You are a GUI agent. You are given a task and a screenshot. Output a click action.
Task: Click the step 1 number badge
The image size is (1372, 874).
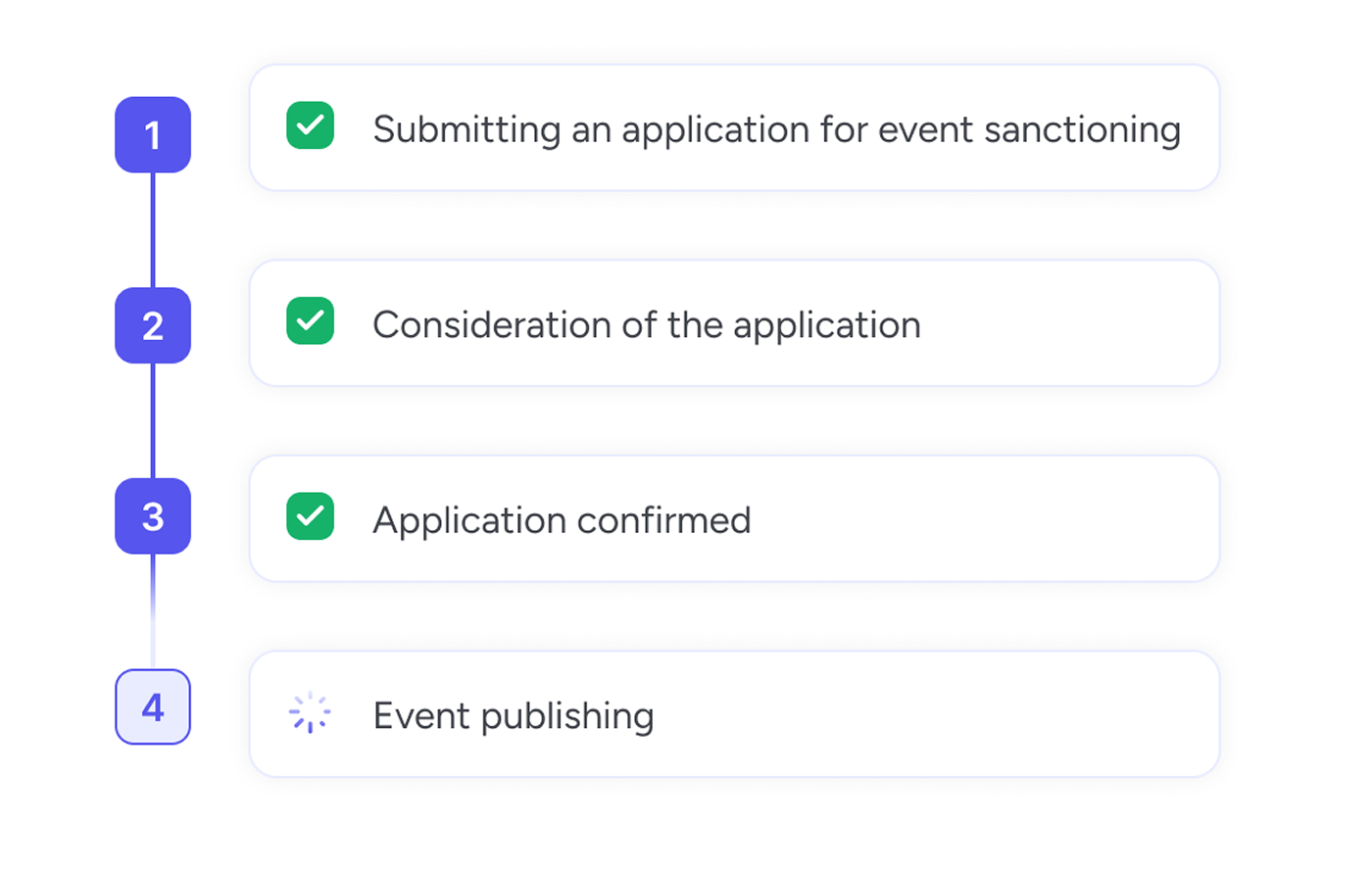pos(153,135)
